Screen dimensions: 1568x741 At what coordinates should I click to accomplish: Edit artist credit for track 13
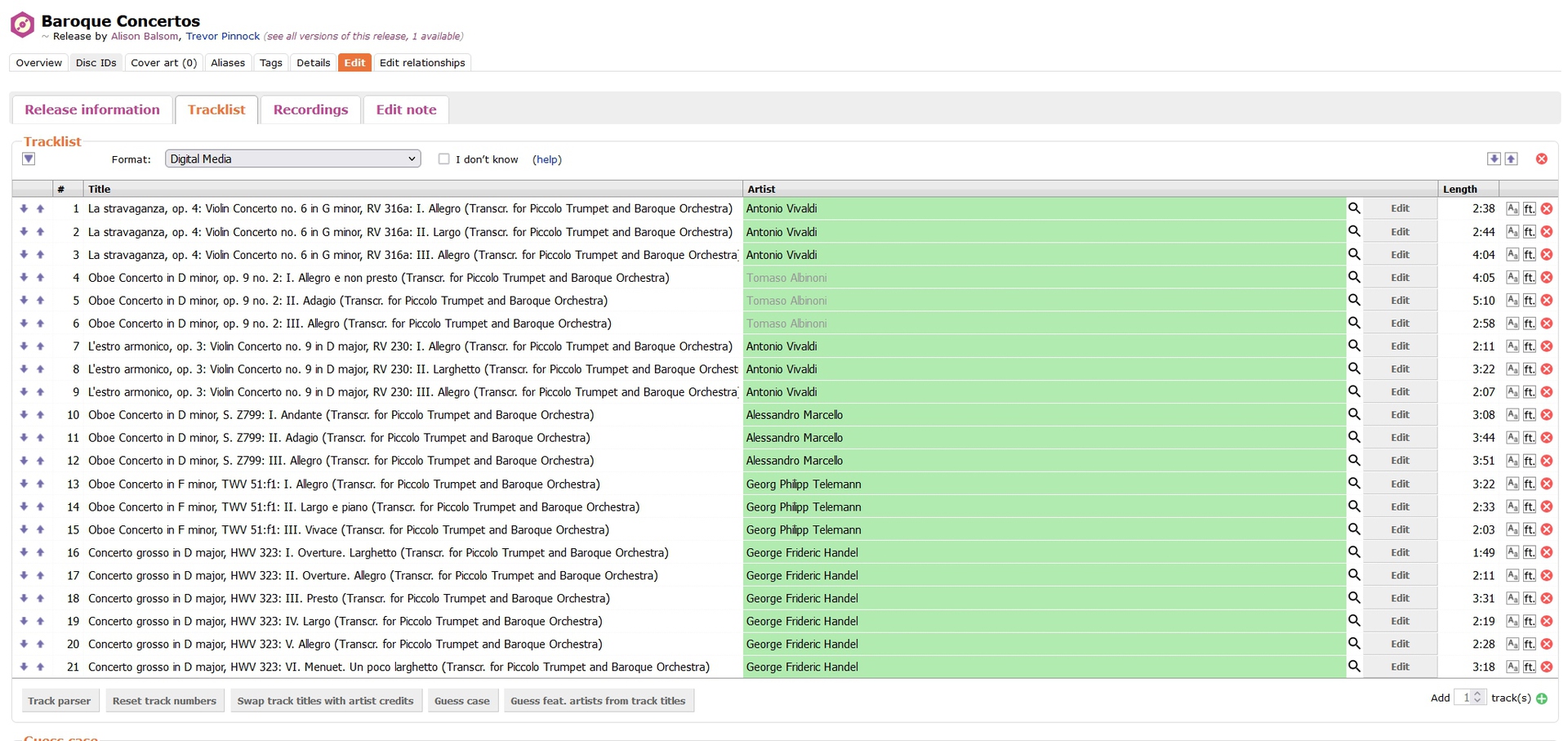[1400, 484]
